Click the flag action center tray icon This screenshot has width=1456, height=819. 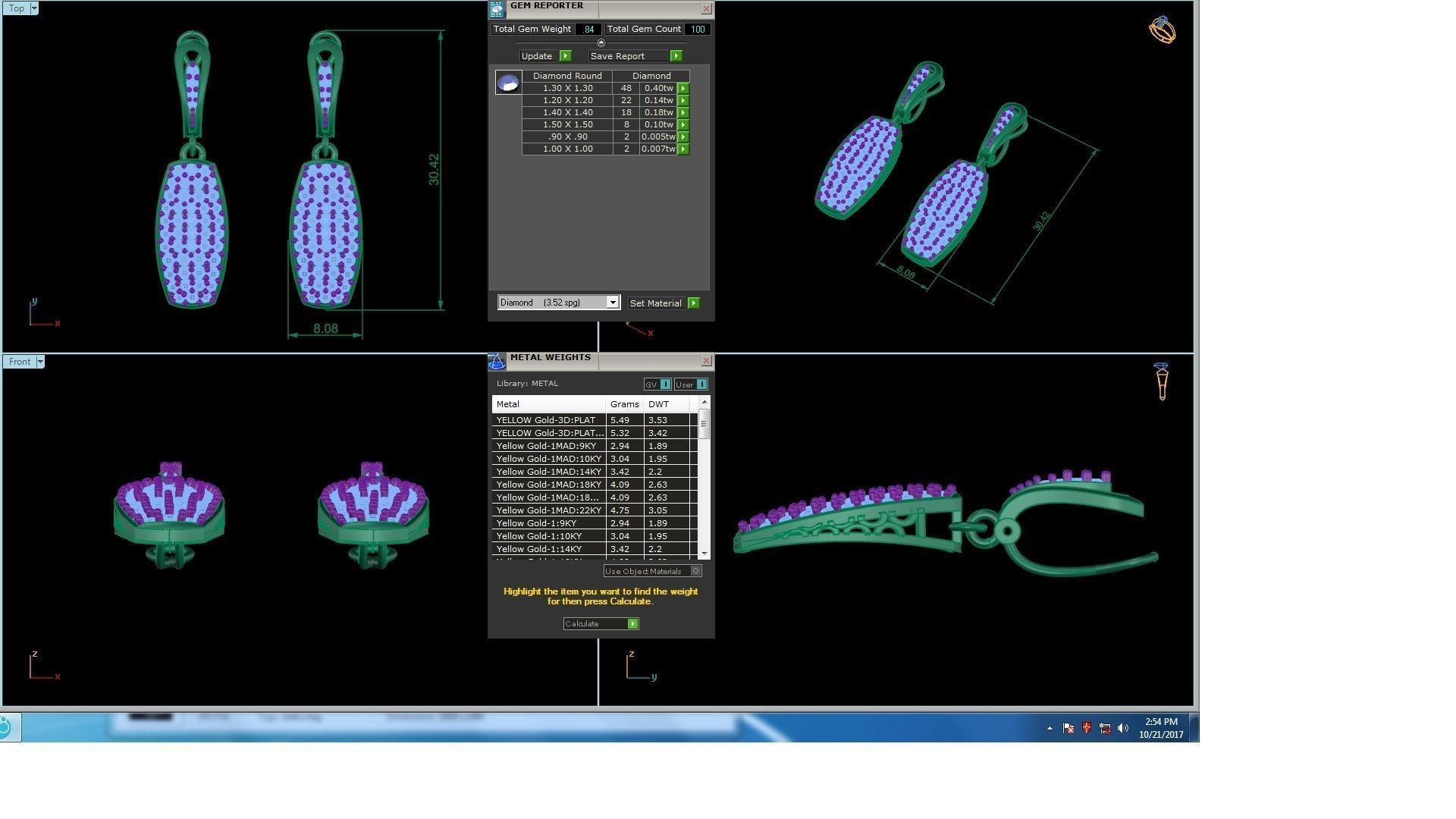[1068, 728]
